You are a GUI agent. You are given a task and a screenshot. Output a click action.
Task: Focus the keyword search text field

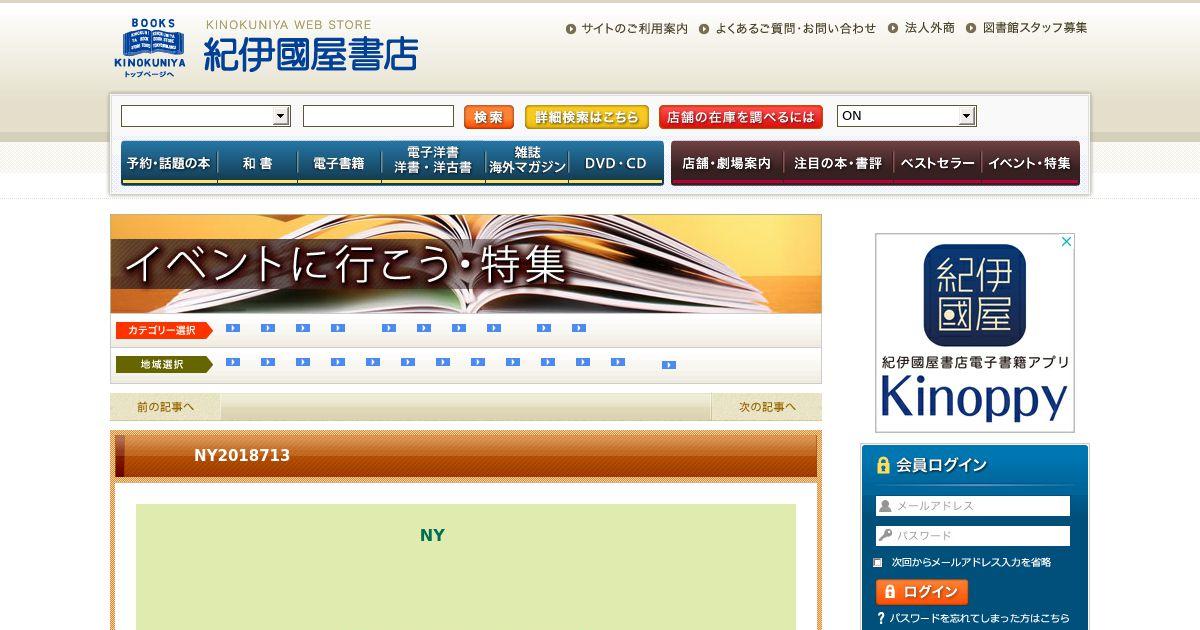(x=378, y=116)
